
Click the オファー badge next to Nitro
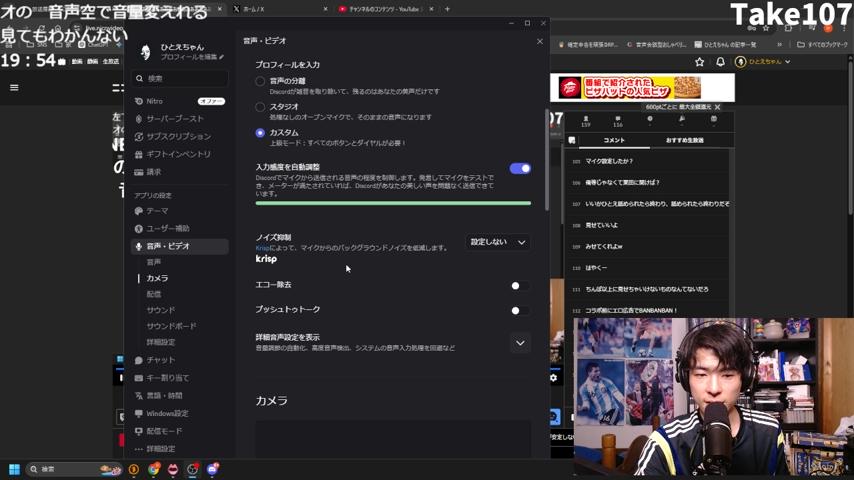coord(211,101)
